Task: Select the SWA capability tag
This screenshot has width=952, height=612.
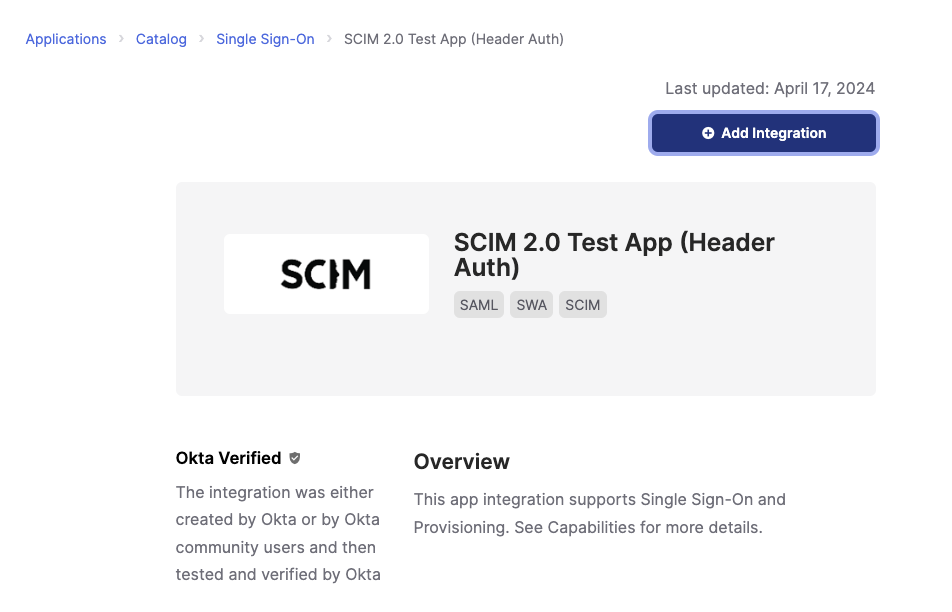Action: click(532, 305)
